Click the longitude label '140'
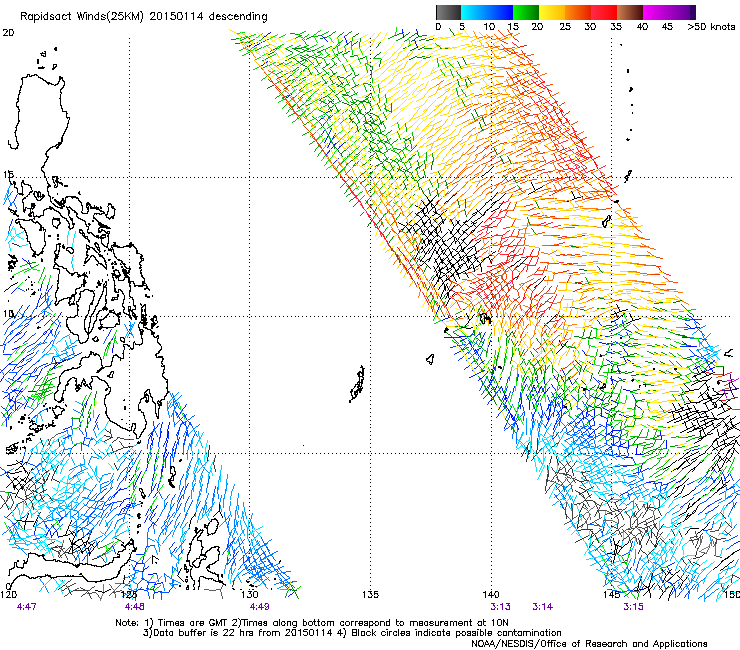 click(x=491, y=594)
